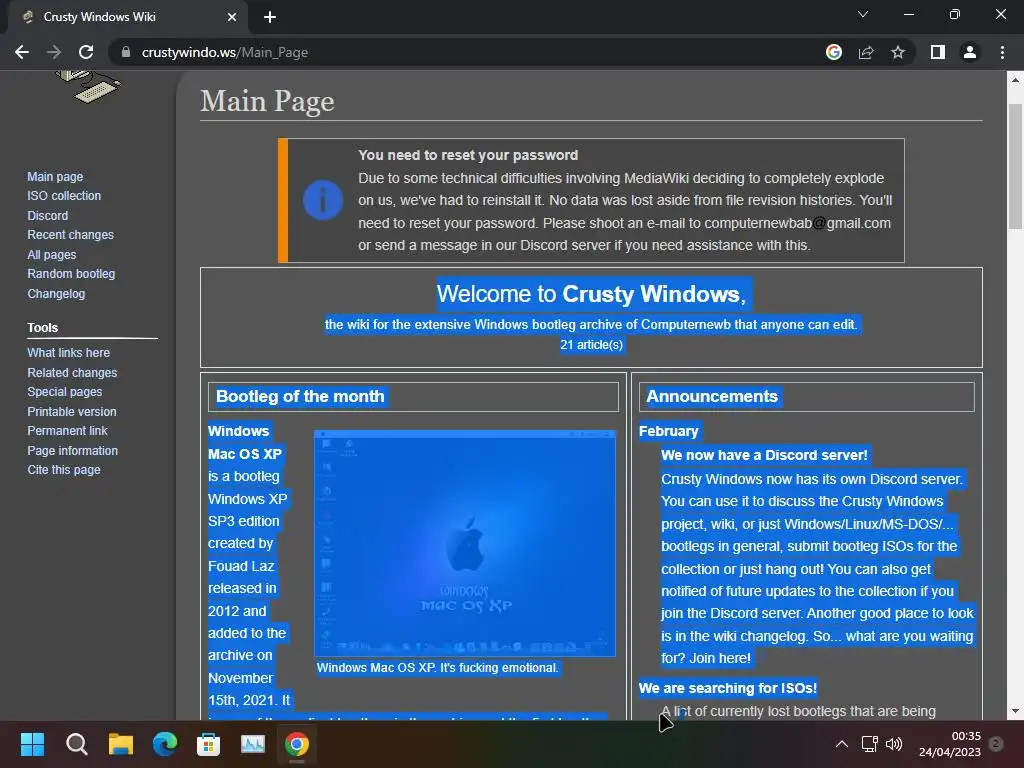Click the 21 article(s) count text
Viewport: 1024px width, 768px height.
592,345
